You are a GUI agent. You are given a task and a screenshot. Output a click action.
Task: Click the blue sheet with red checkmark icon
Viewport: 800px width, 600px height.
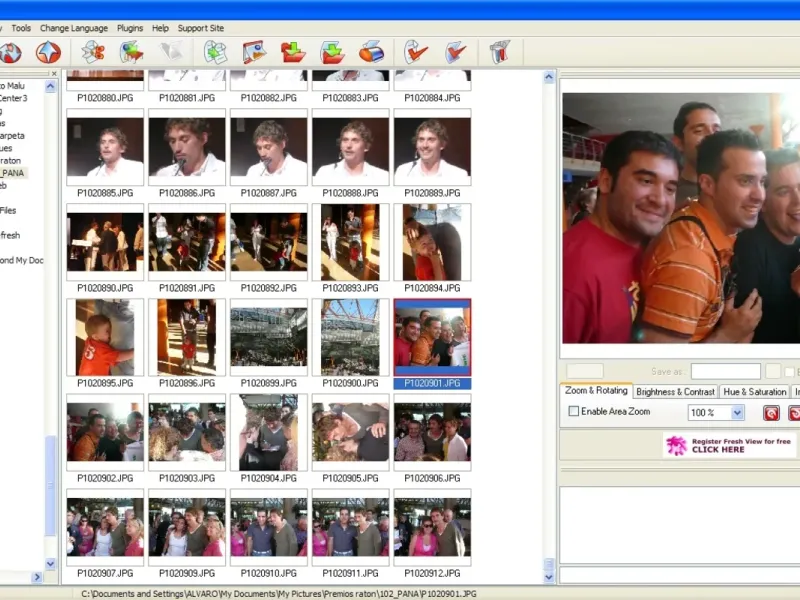[x=455, y=52]
